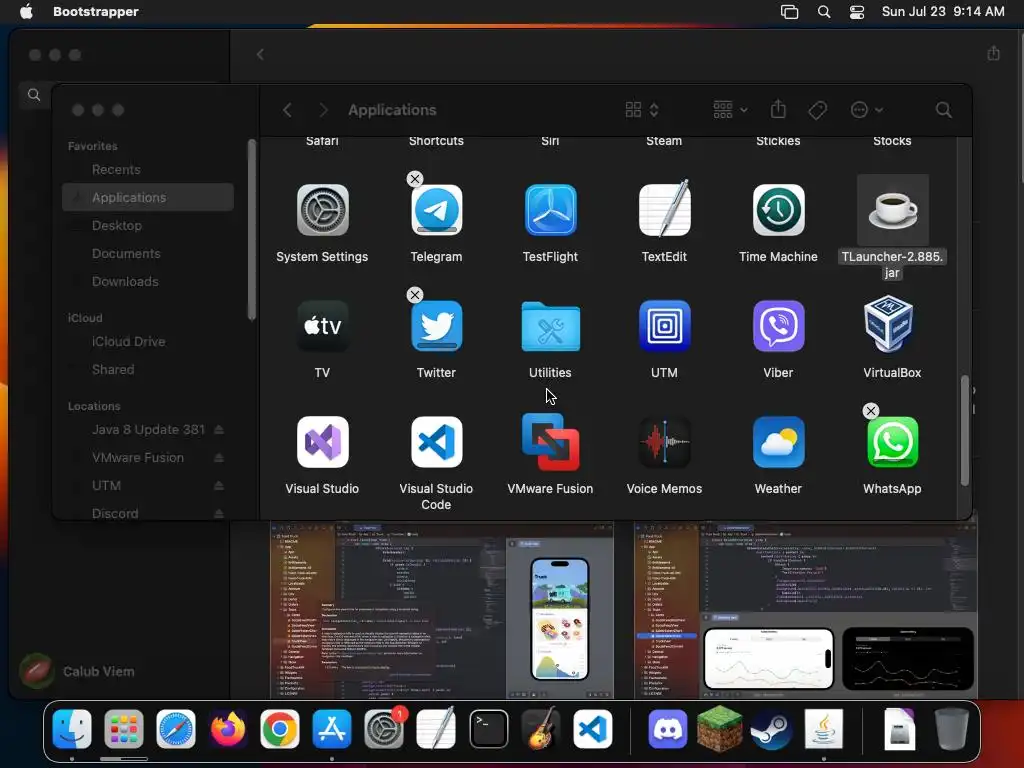Open Spotlight search in menu bar

(x=824, y=11)
